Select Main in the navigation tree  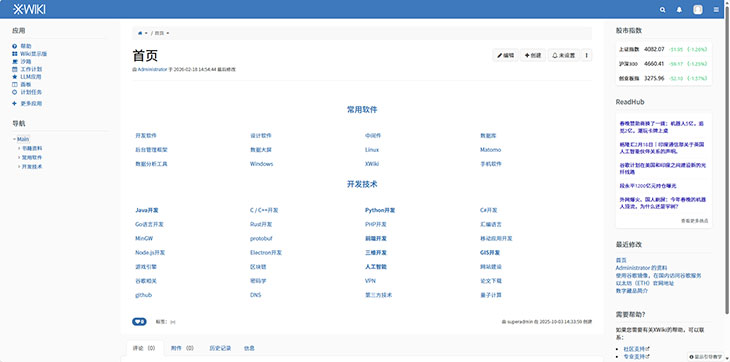tap(23, 139)
